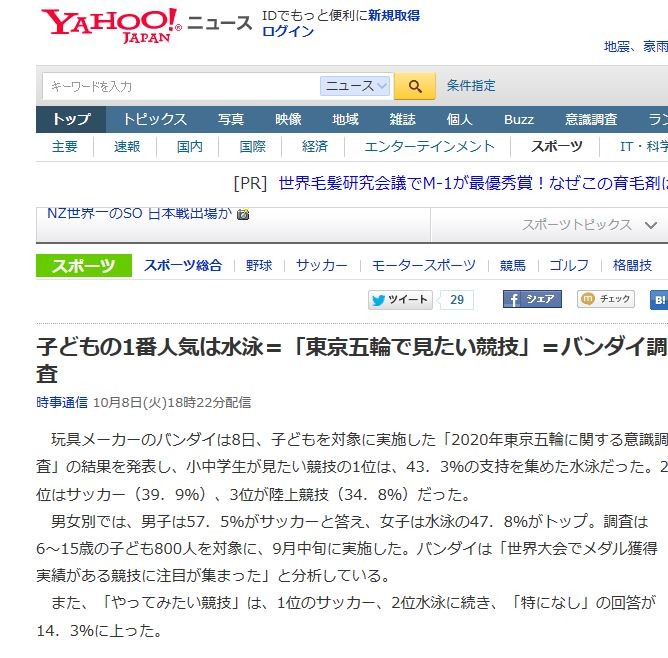Image resolution: width=668 pixels, height=658 pixels.
Task: Select the 地域 navigation tab
Action: point(345,119)
